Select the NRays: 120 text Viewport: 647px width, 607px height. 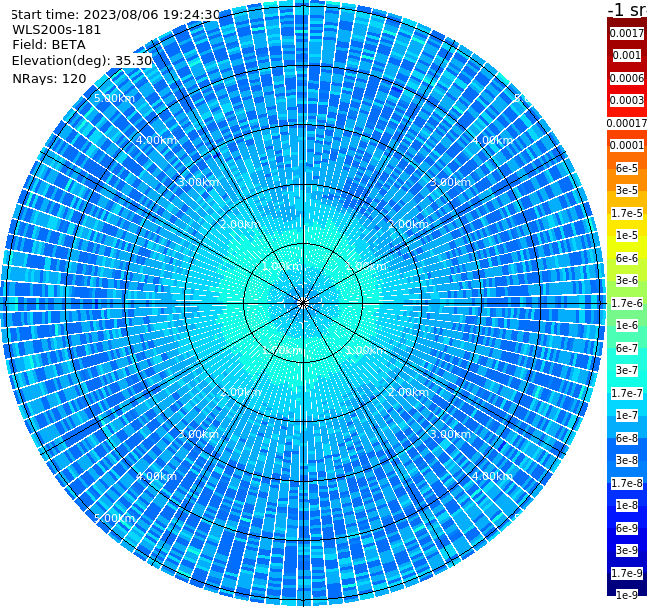click(49, 78)
